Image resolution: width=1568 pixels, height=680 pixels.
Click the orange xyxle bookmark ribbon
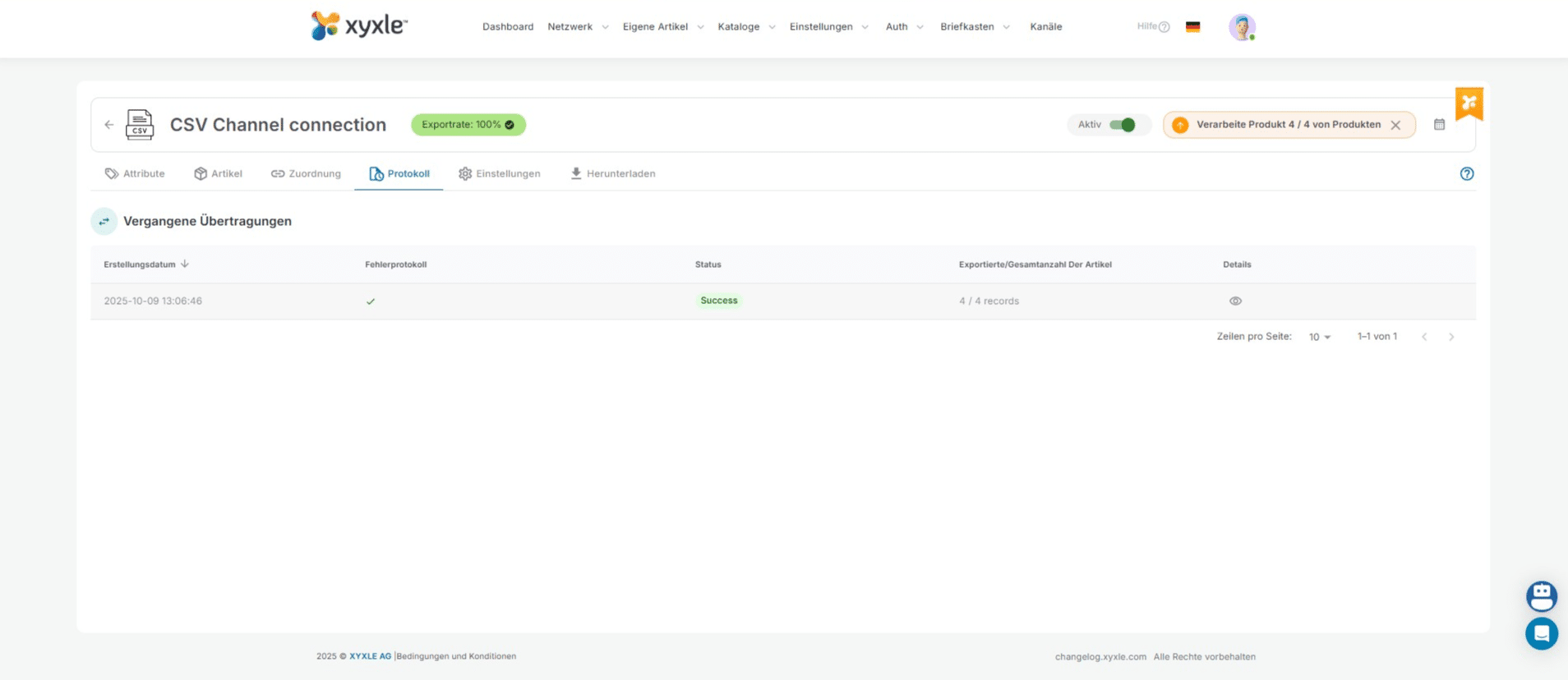[1469, 103]
